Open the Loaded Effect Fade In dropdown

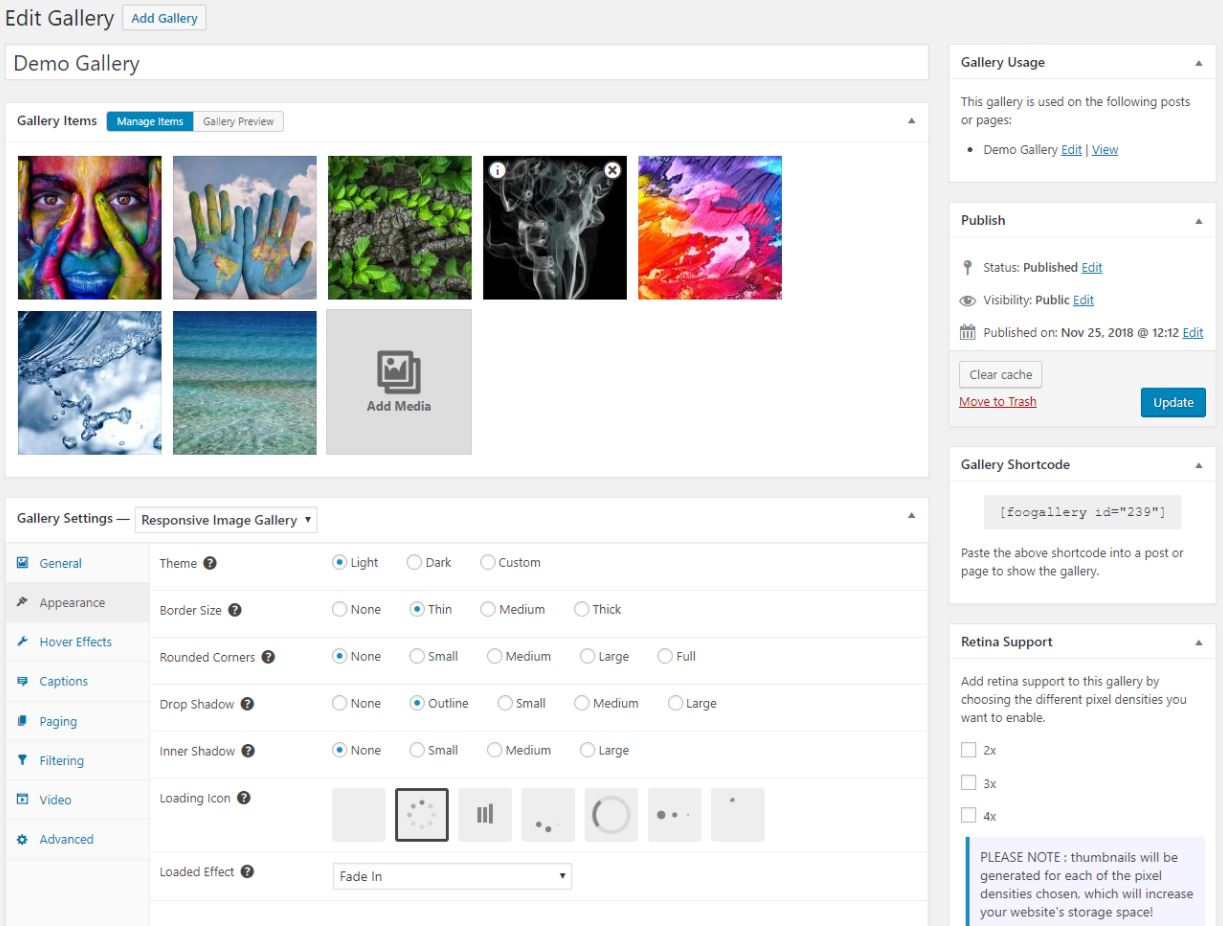point(452,877)
